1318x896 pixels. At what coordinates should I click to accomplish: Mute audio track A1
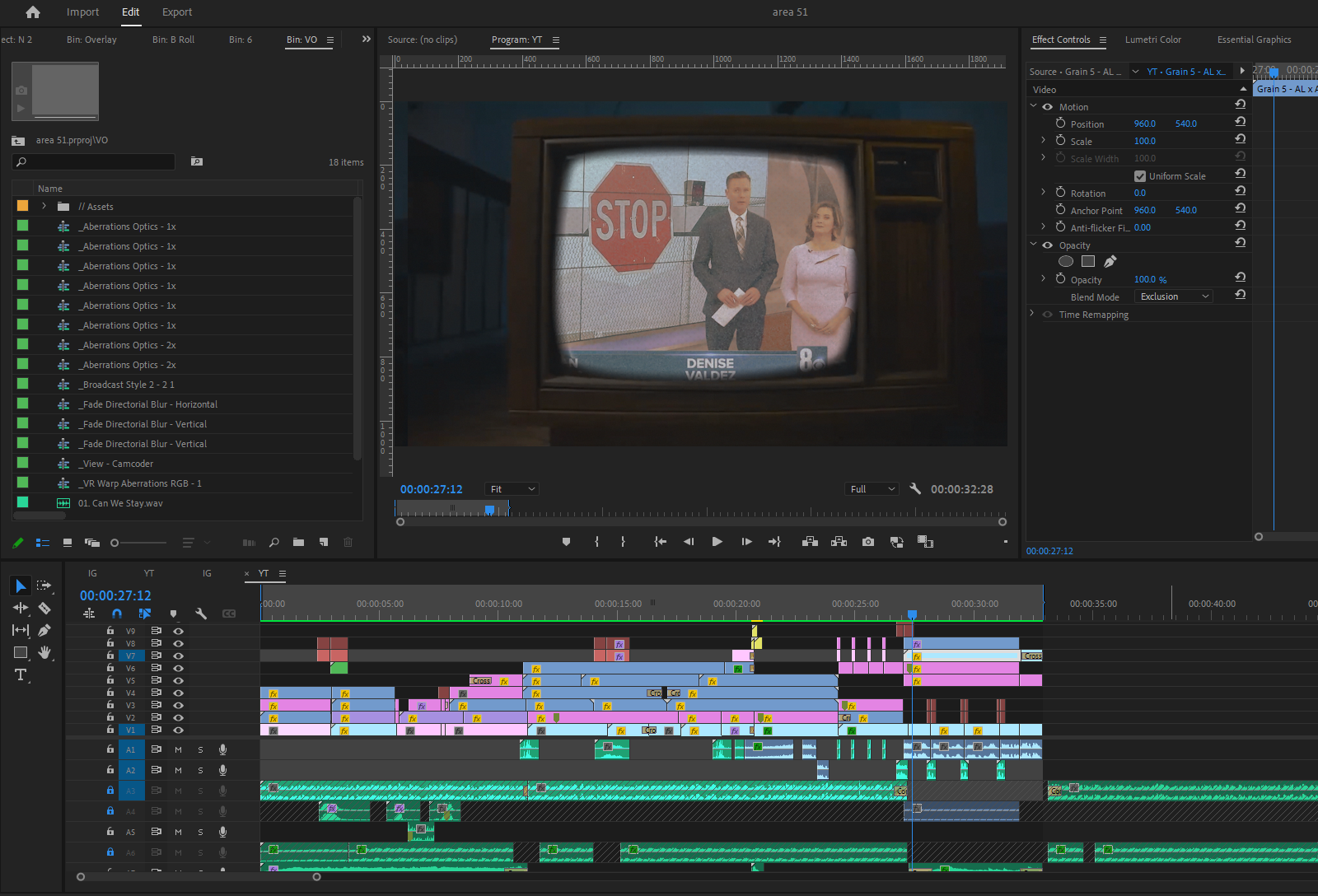tap(178, 749)
